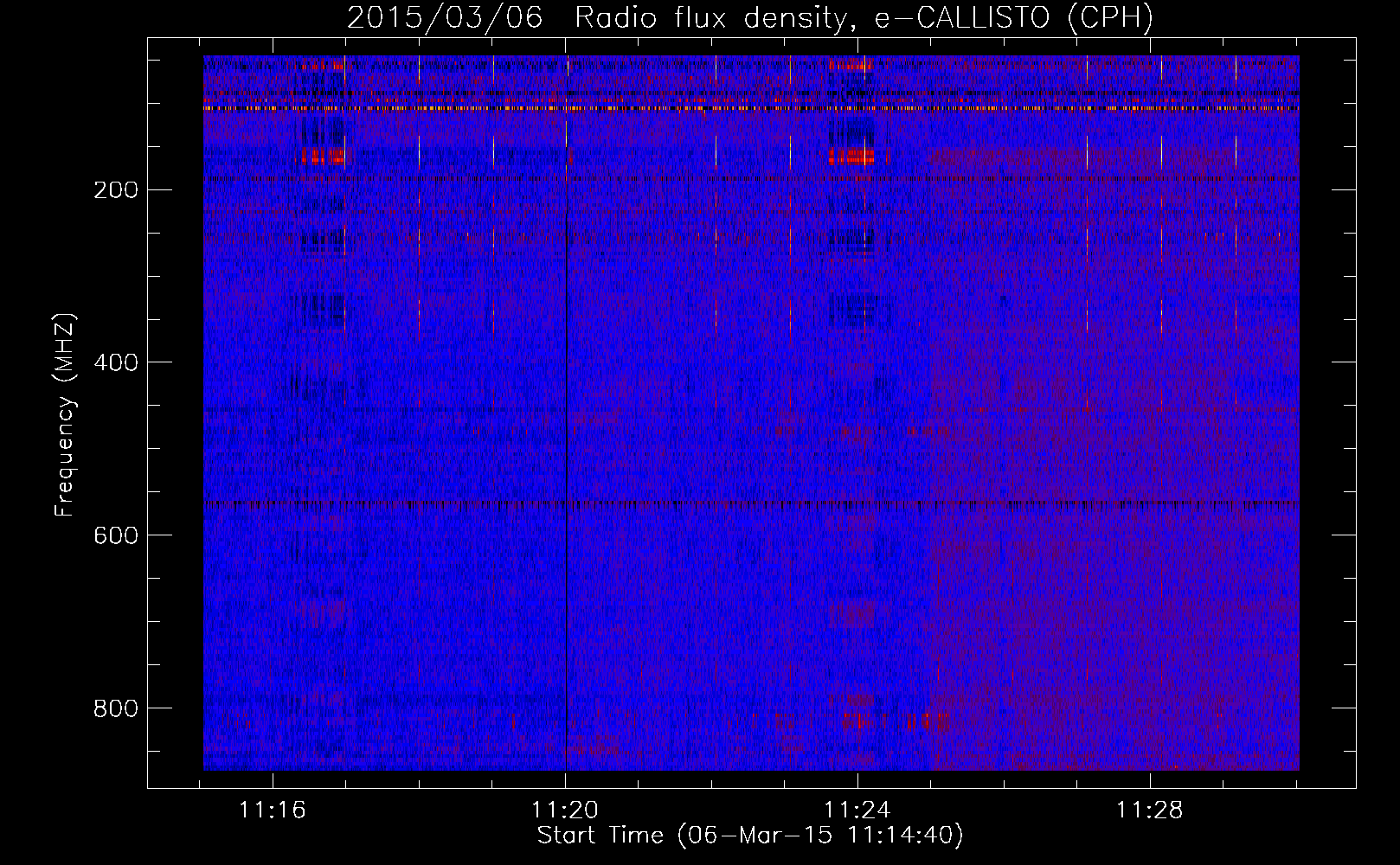
Task: Select the 600 frequency tick label
Action: [x=116, y=535]
